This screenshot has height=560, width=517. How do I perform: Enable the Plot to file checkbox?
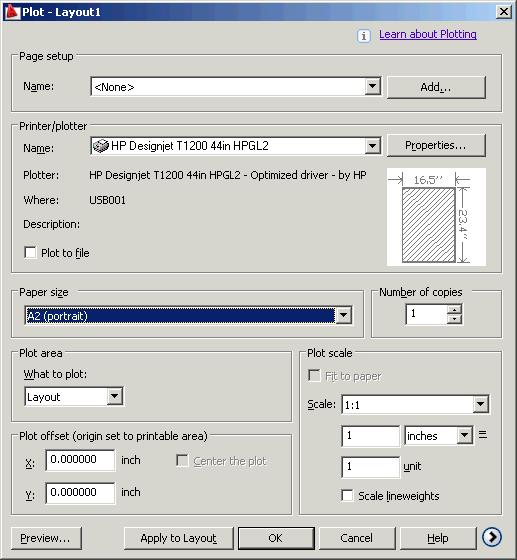pos(30,252)
